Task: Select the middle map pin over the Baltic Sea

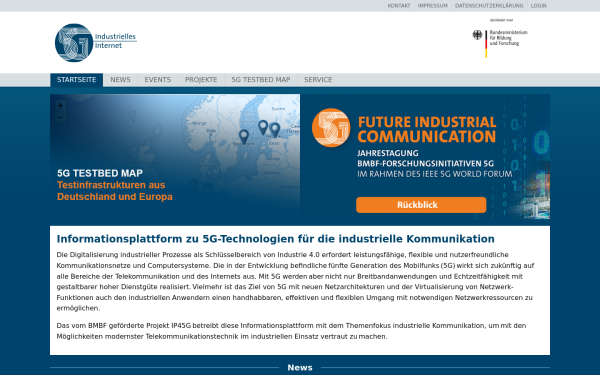Action: 263,127
